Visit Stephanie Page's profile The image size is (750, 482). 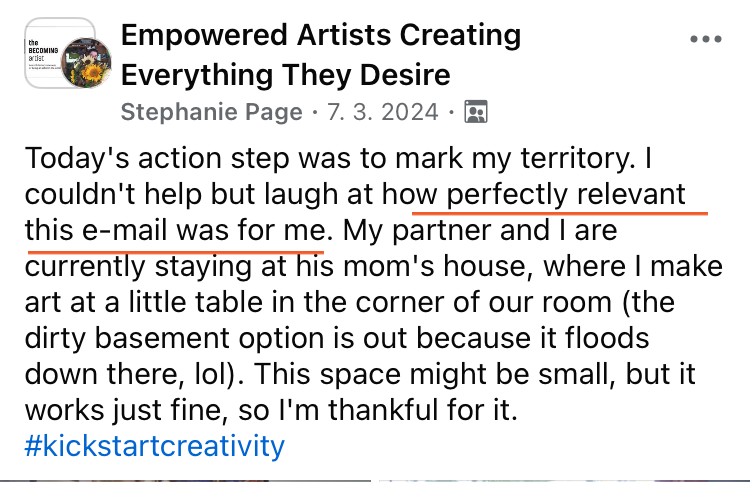(211, 112)
